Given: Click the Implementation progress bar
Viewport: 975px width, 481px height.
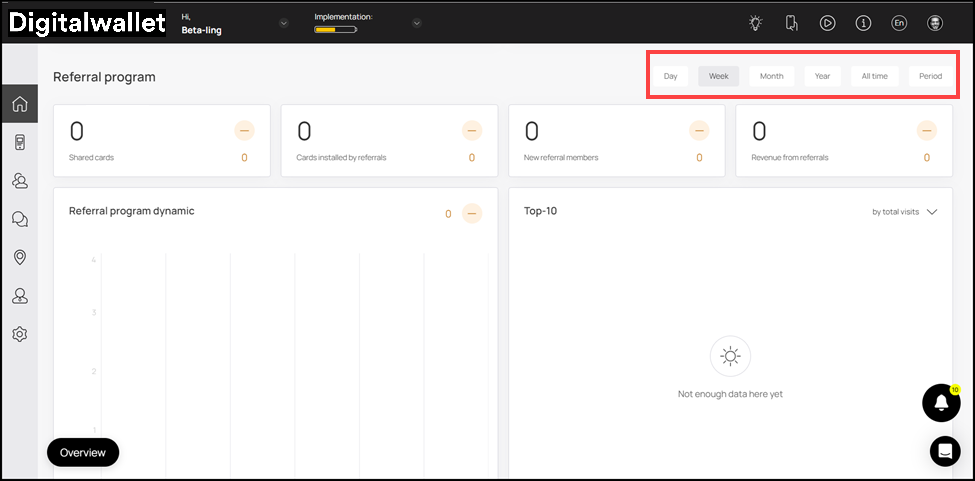Looking at the screenshot, I should point(335,30).
